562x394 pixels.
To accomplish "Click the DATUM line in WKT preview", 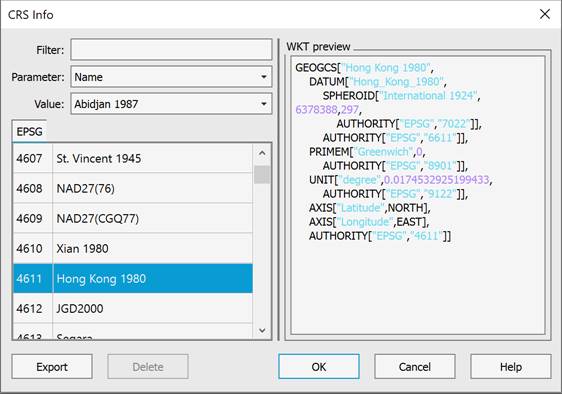I will click(377, 81).
